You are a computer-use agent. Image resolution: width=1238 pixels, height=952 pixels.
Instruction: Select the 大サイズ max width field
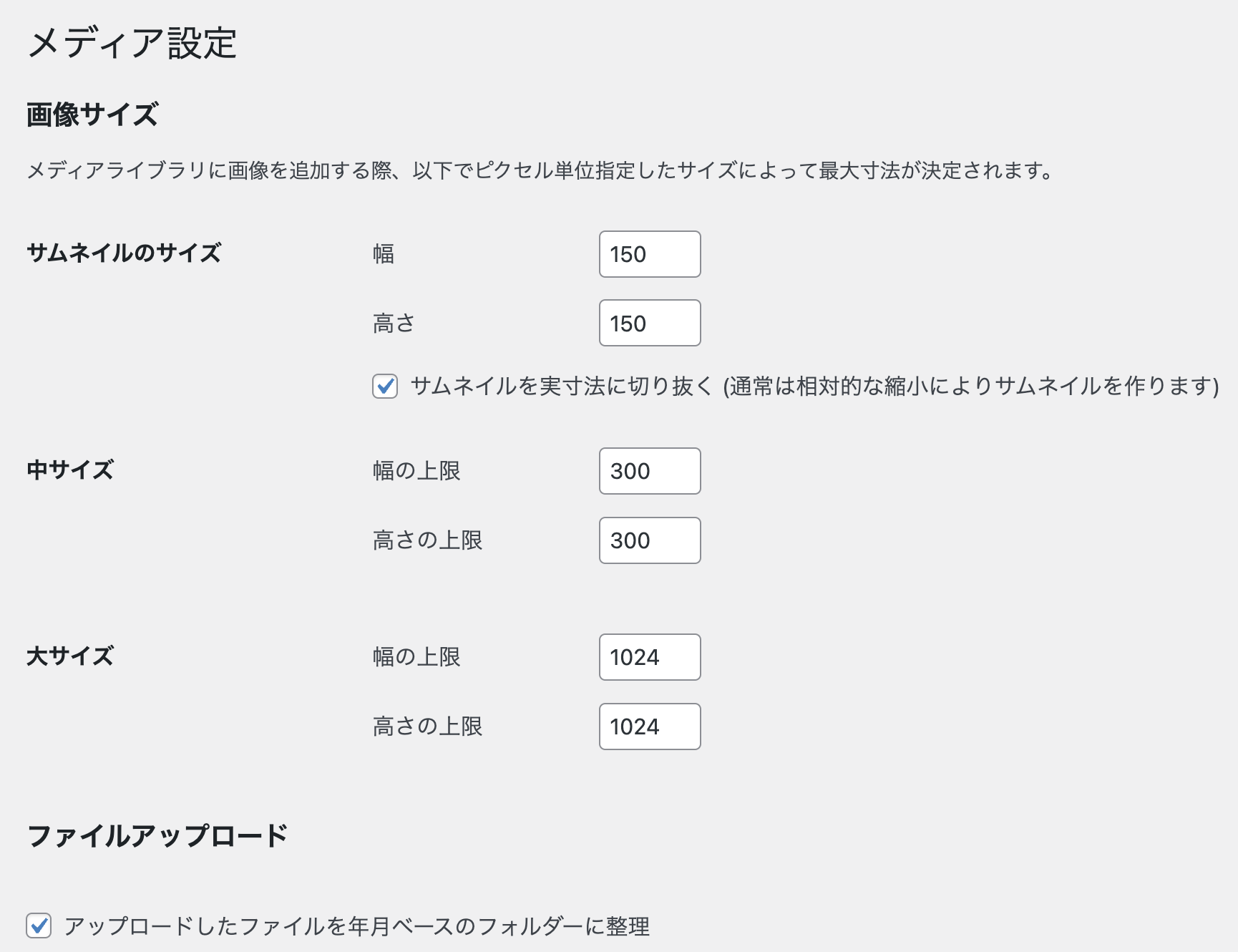(649, 657)
